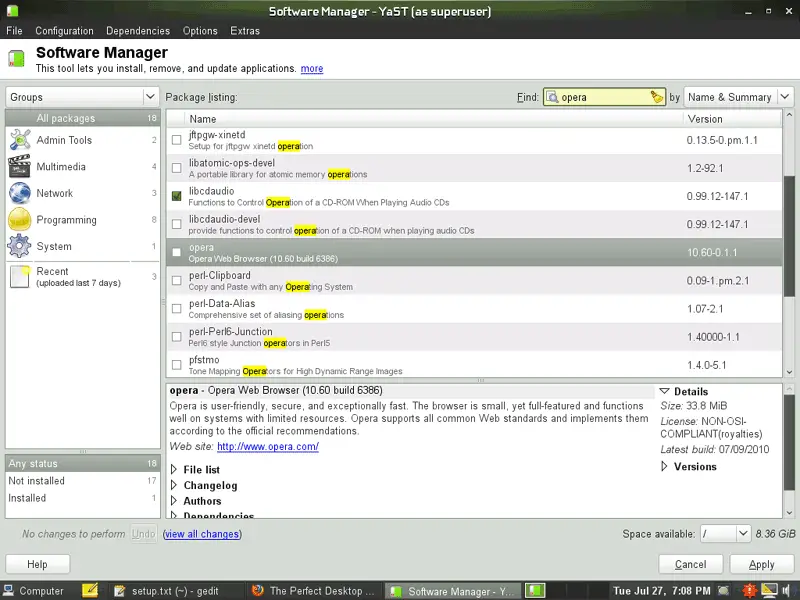
Task: Click the Name column header
Action: 433,118
